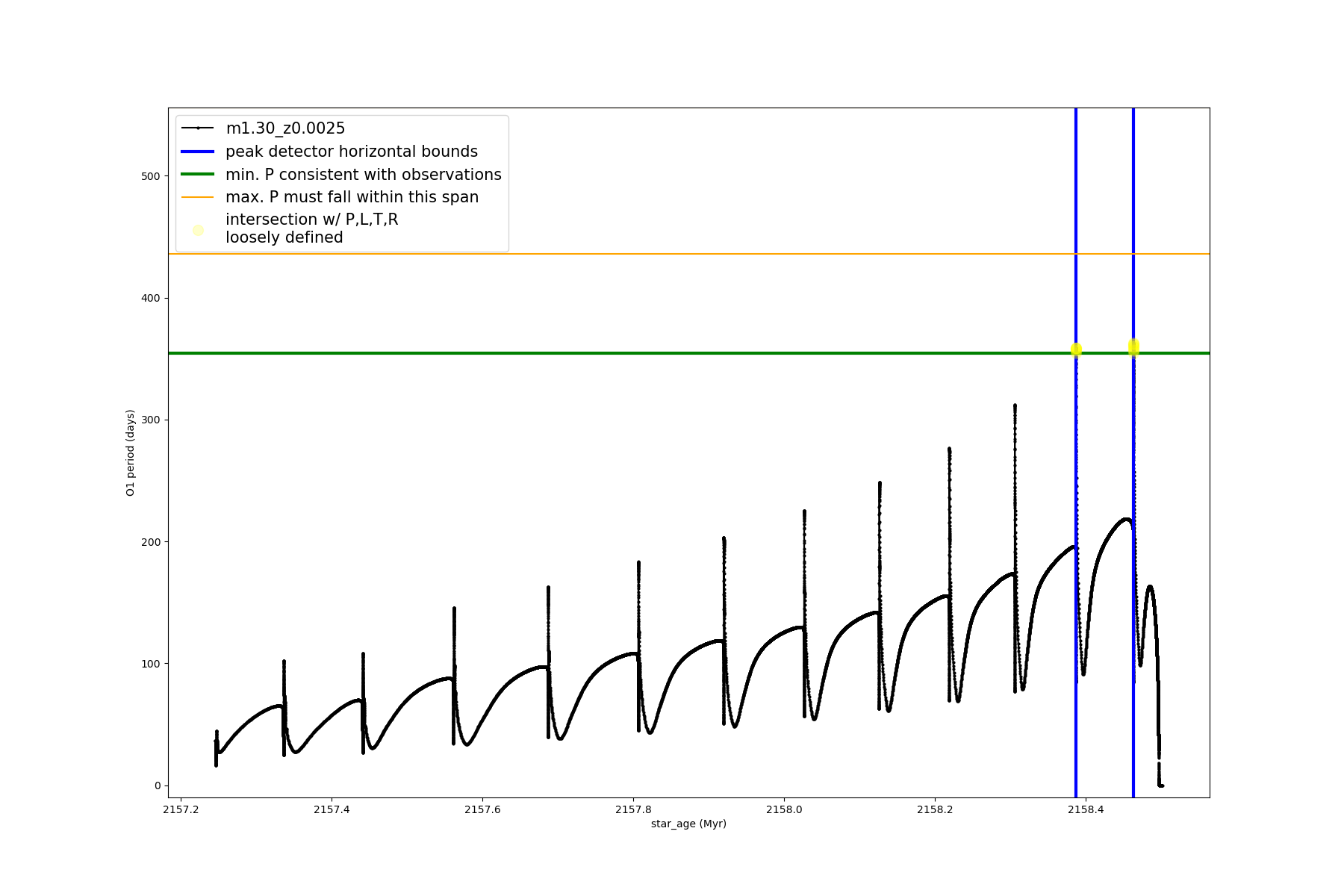This screenshot has width=1344, height=896.
Task: Click the black line sample in the legend
Action: 198,128
